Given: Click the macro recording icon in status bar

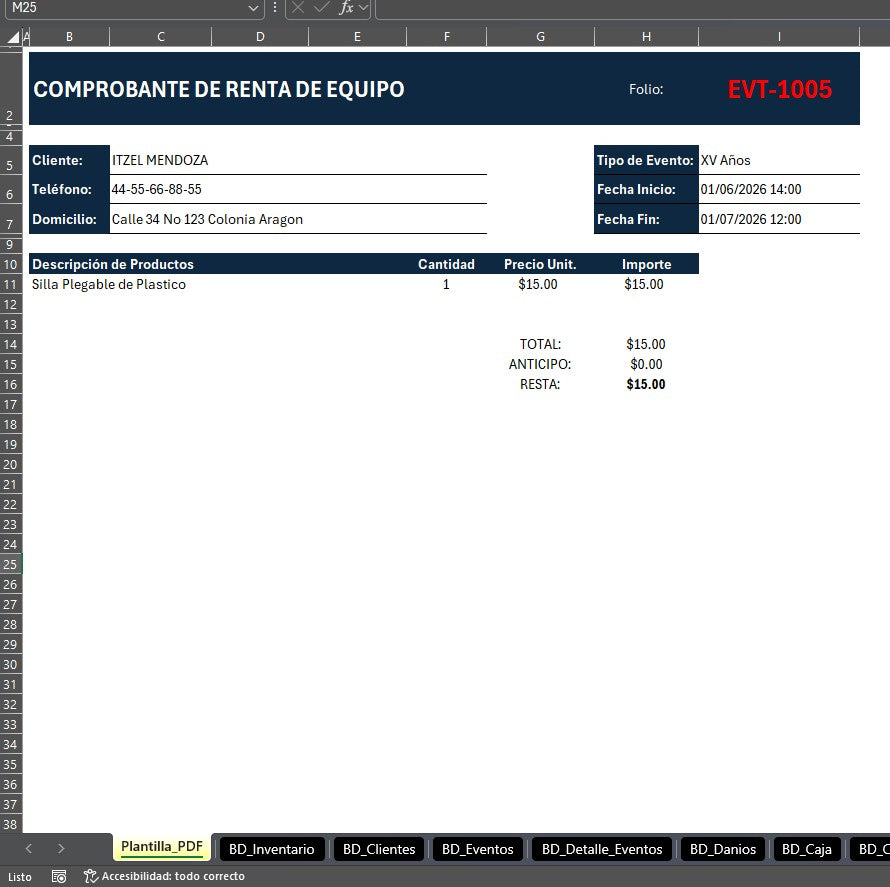Looking at the screenshot, I should 59,876.
